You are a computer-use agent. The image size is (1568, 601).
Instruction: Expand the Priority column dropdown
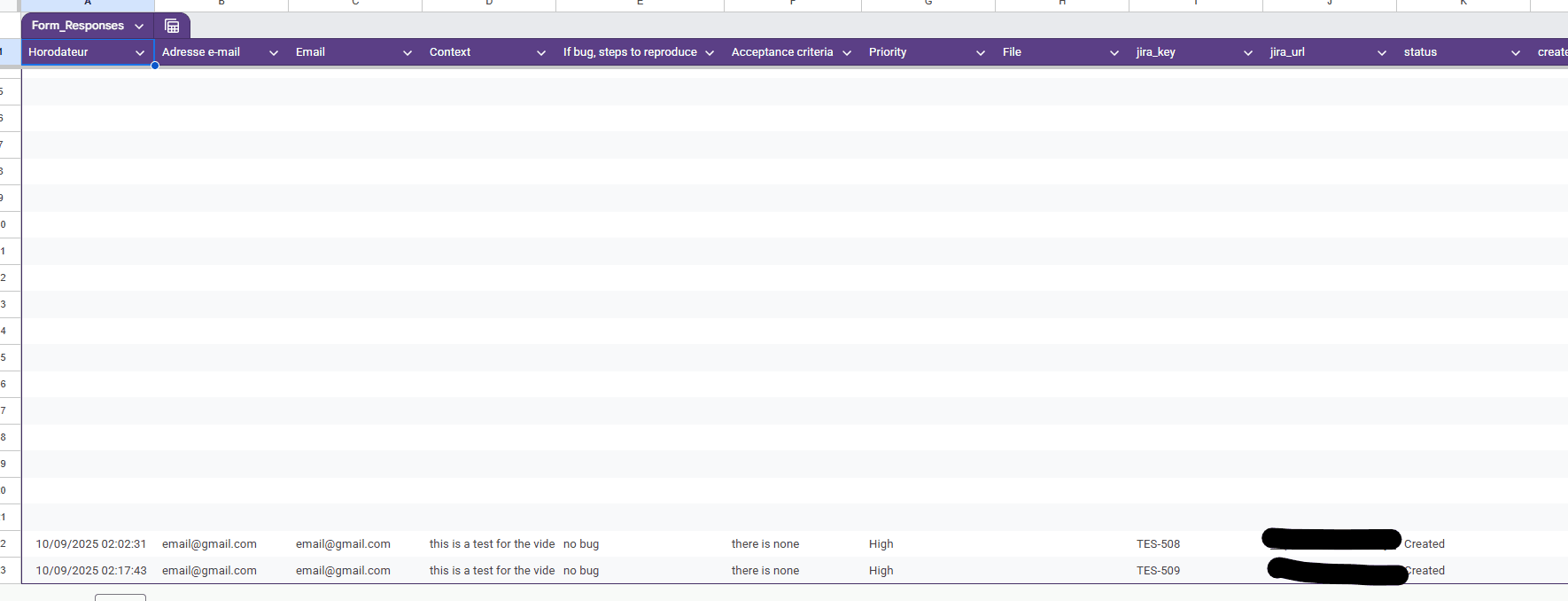click(x=981, y=53)
